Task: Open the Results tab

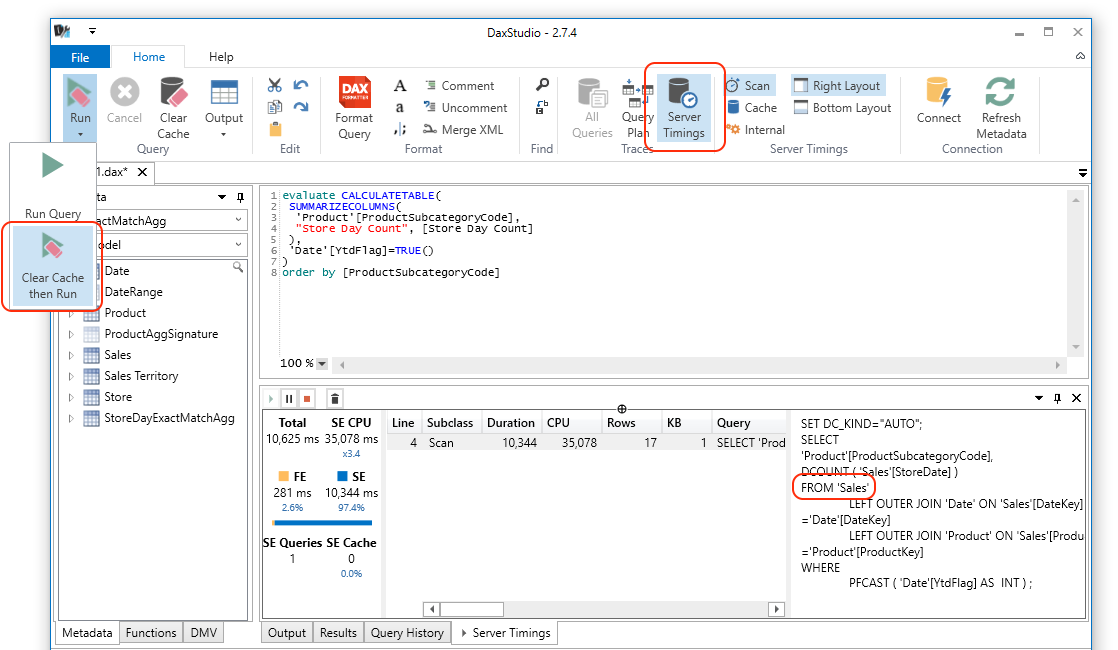Action: click(x=338, y=633)
